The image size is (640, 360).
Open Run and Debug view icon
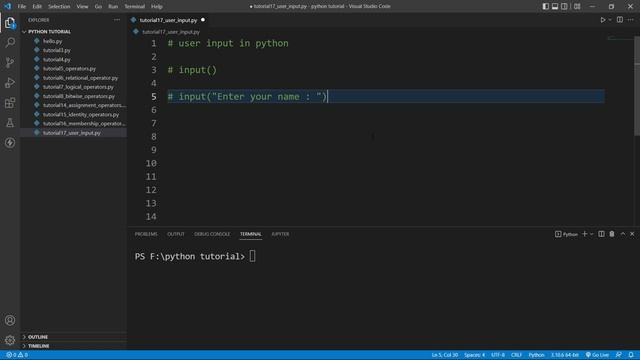click(x=10, y=82)
